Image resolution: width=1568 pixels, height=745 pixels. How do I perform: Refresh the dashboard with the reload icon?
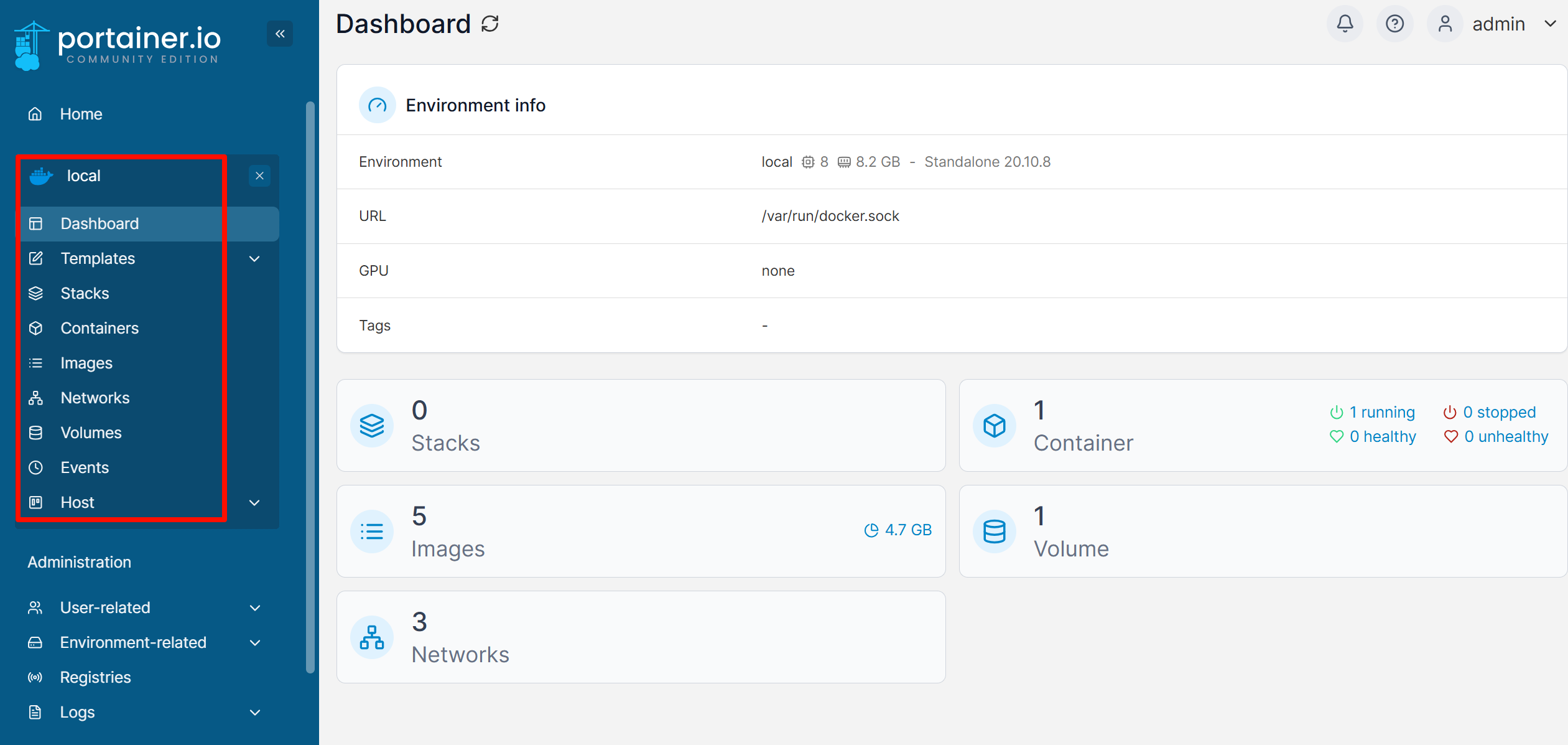tap(490, 24)
